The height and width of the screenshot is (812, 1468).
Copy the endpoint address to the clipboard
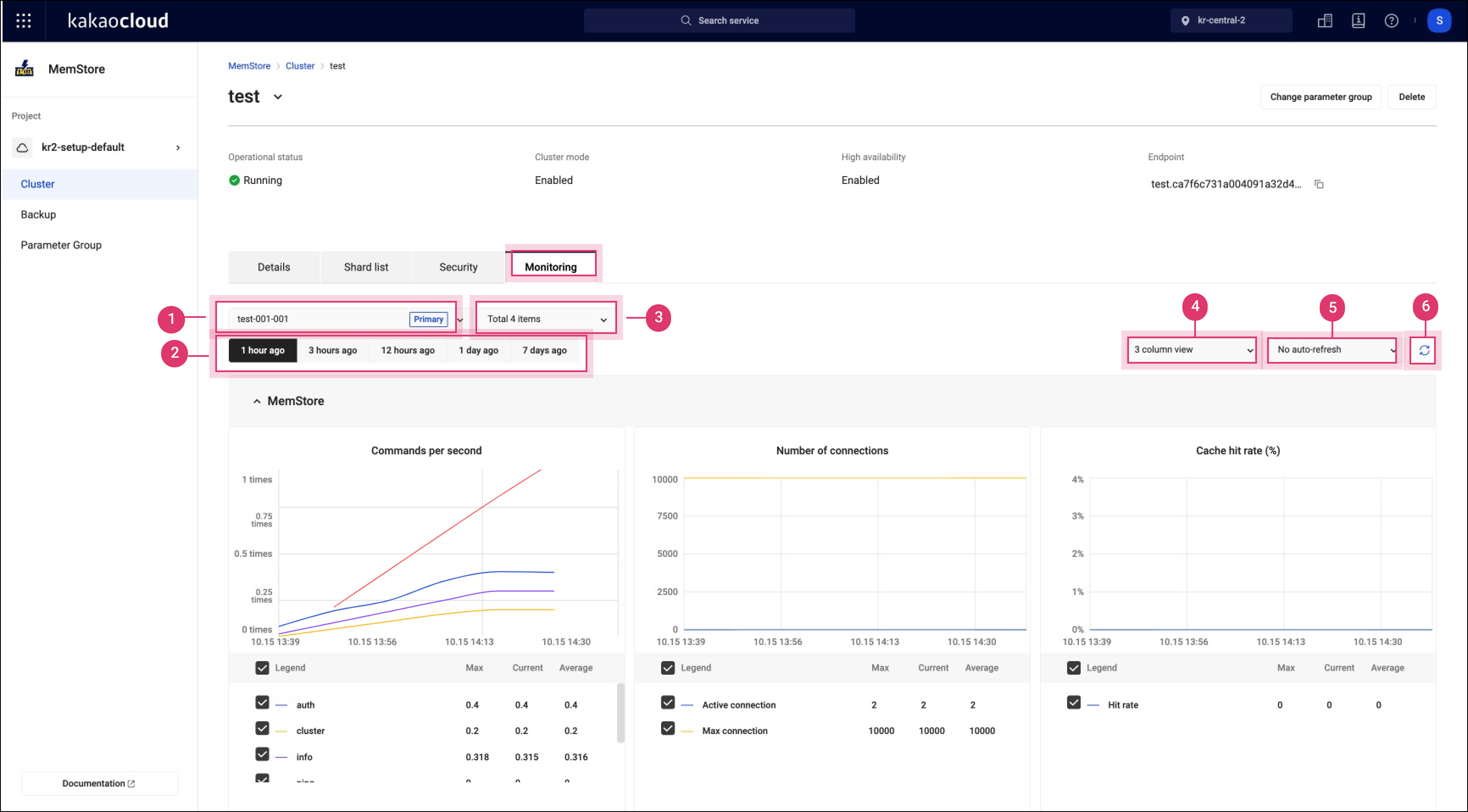(x=1319, y=184)
